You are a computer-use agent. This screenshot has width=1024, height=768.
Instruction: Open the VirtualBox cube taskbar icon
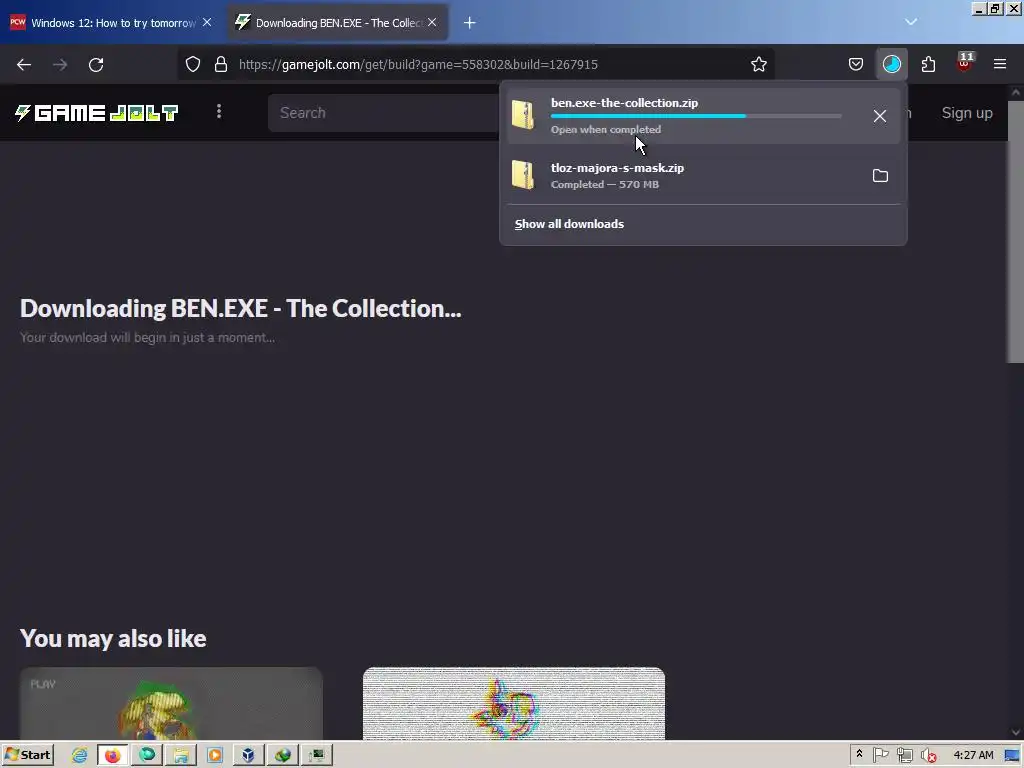[x=248, y=756]
